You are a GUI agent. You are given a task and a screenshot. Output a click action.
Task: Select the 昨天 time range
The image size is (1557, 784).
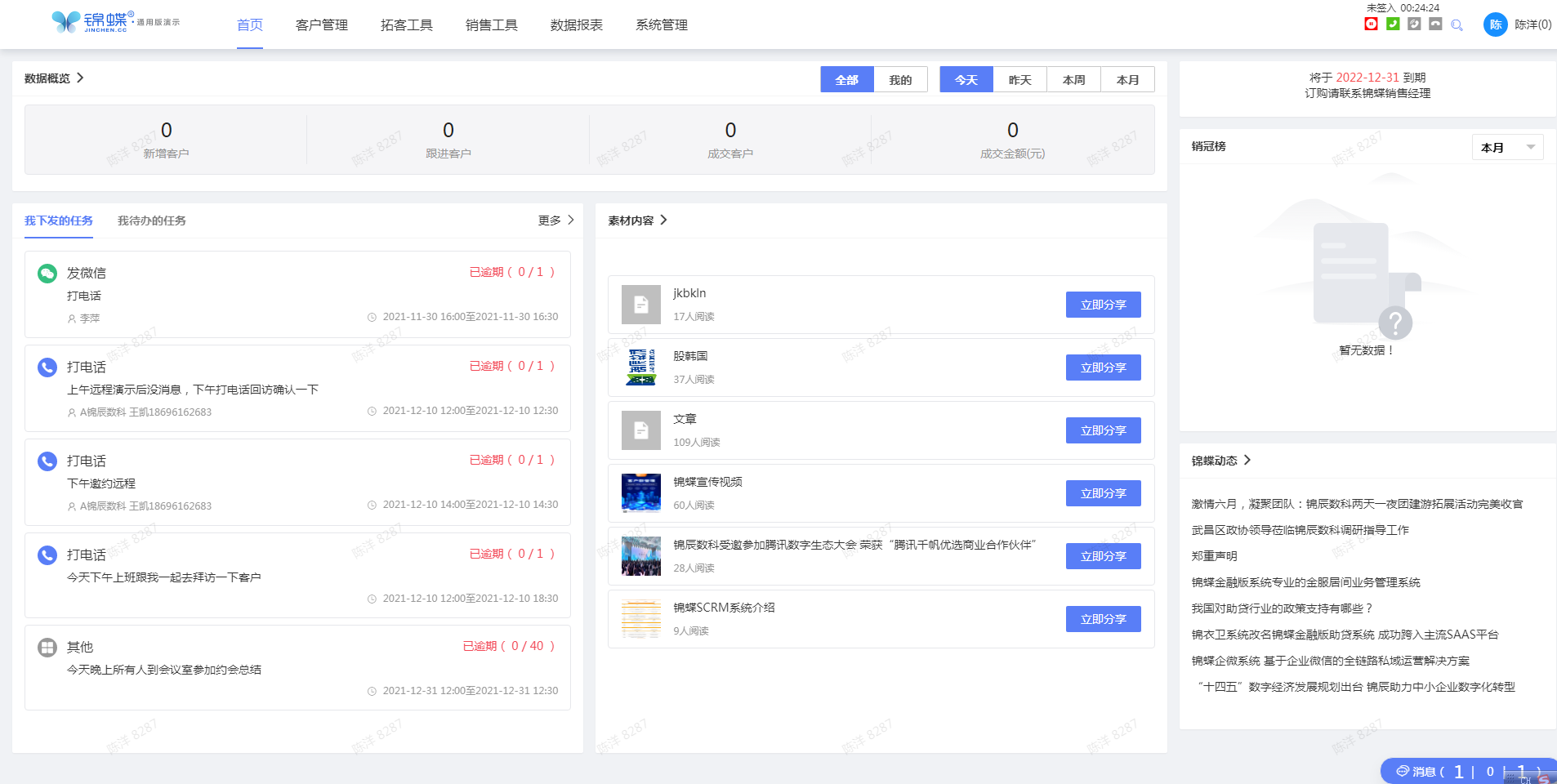coord(1020,79)
